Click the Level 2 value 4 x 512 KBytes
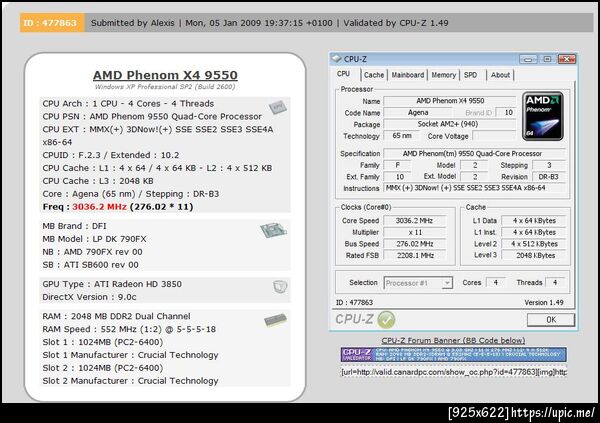Image resolution: width=600 pixels, height=423 pixels. [534, 244]
